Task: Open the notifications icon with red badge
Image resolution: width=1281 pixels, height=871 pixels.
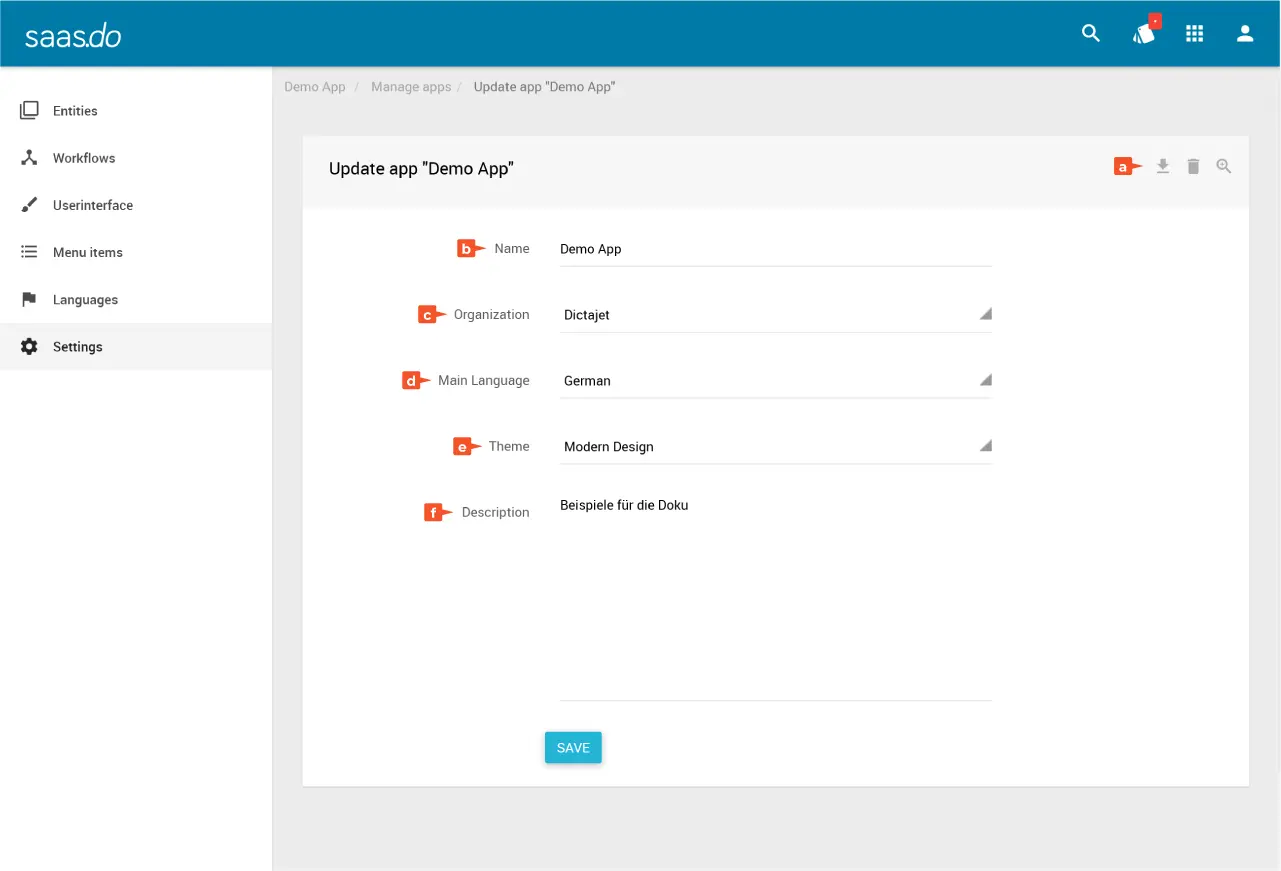Action: [x=1143, y=34]
